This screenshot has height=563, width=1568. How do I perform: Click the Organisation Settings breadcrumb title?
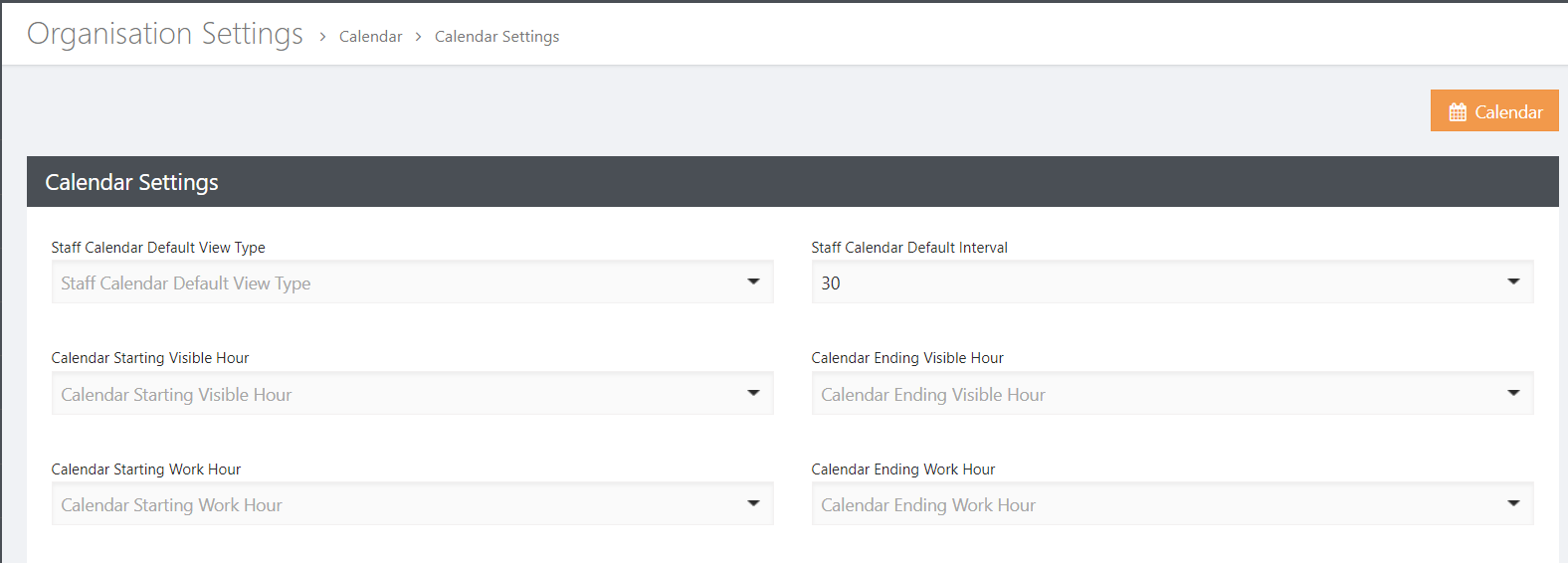[x=165, y=34]
